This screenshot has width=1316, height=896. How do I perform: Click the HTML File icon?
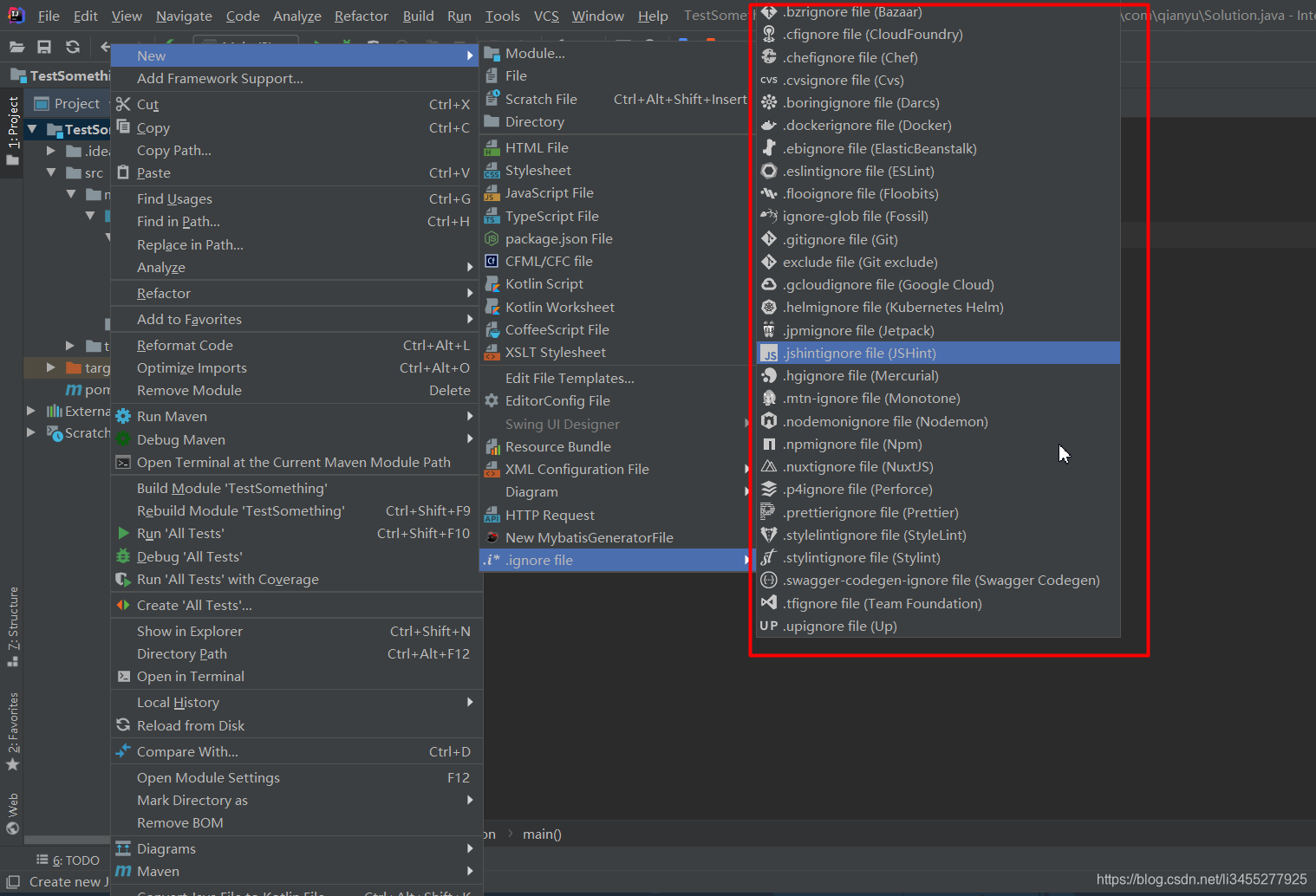click(492, 147)
